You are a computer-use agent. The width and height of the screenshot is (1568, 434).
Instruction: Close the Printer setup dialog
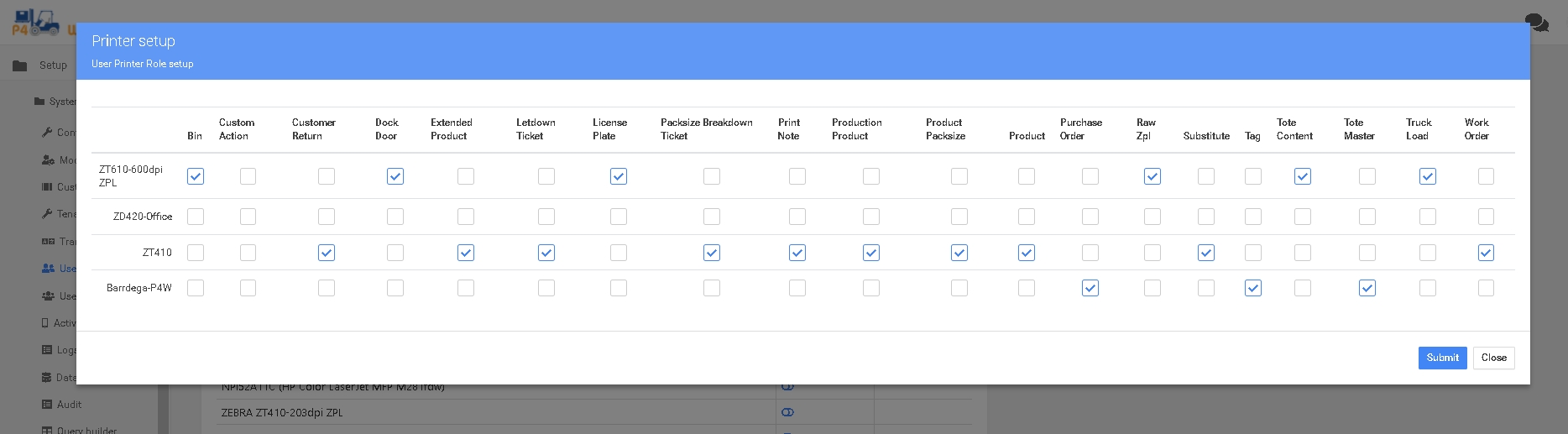[x=1493, y=358]
